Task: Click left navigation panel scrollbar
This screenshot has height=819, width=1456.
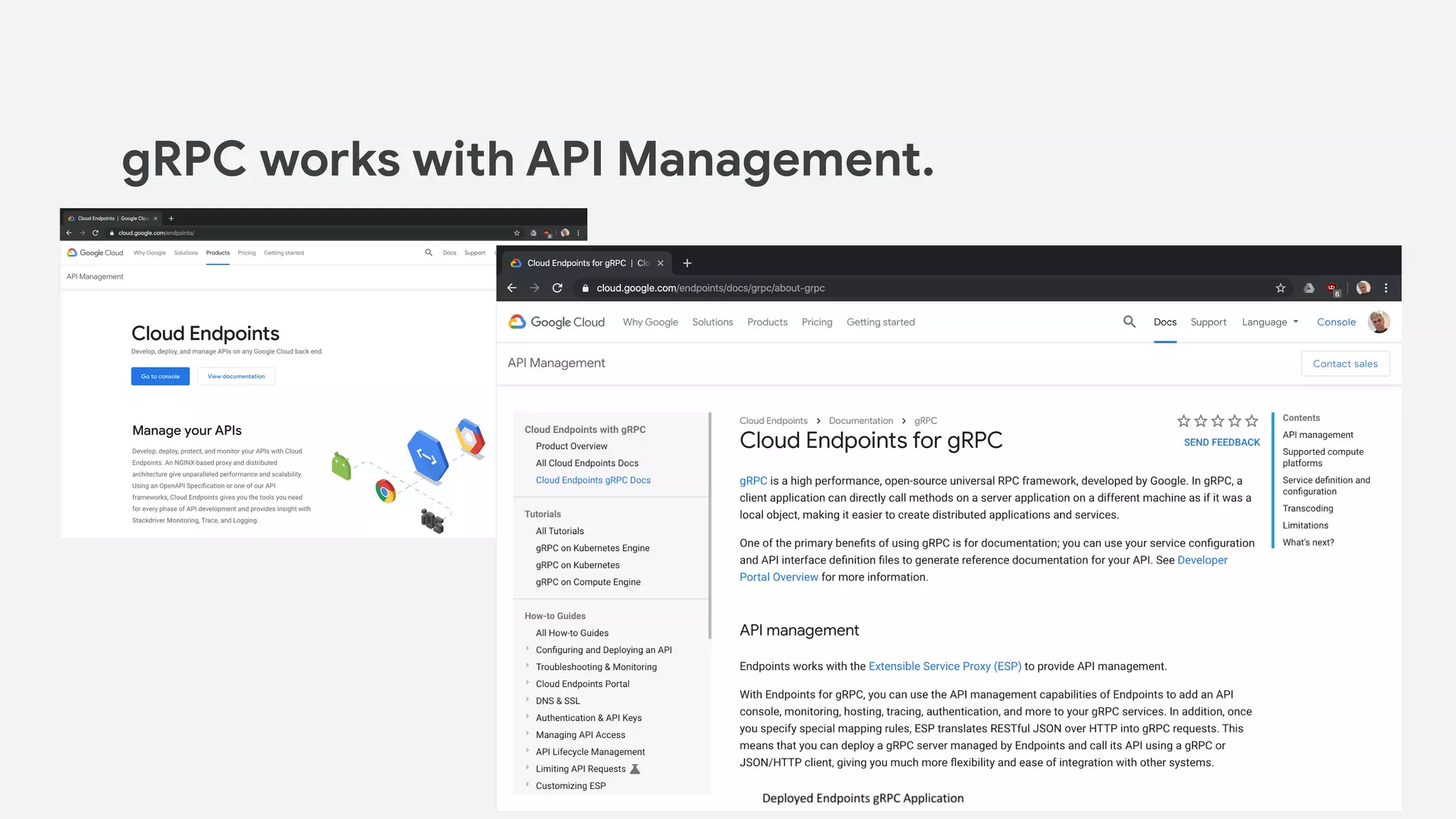Action: 710,525
